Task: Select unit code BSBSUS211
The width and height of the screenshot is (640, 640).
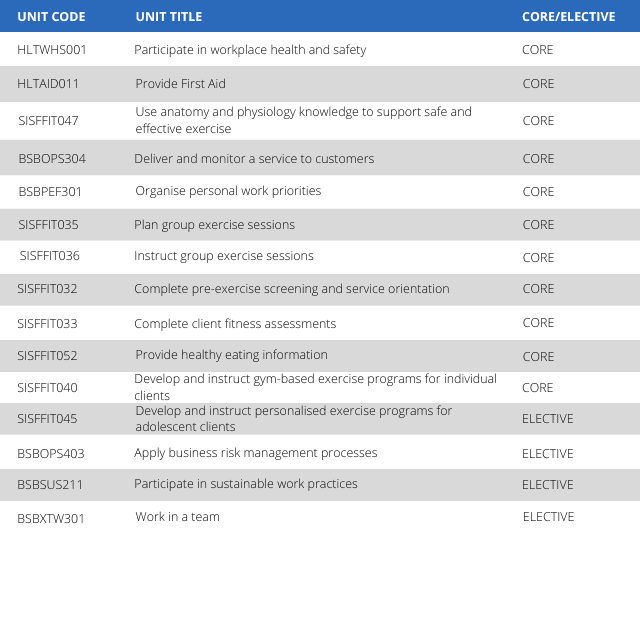Action: pyautogui.click(x=50, y=485)
